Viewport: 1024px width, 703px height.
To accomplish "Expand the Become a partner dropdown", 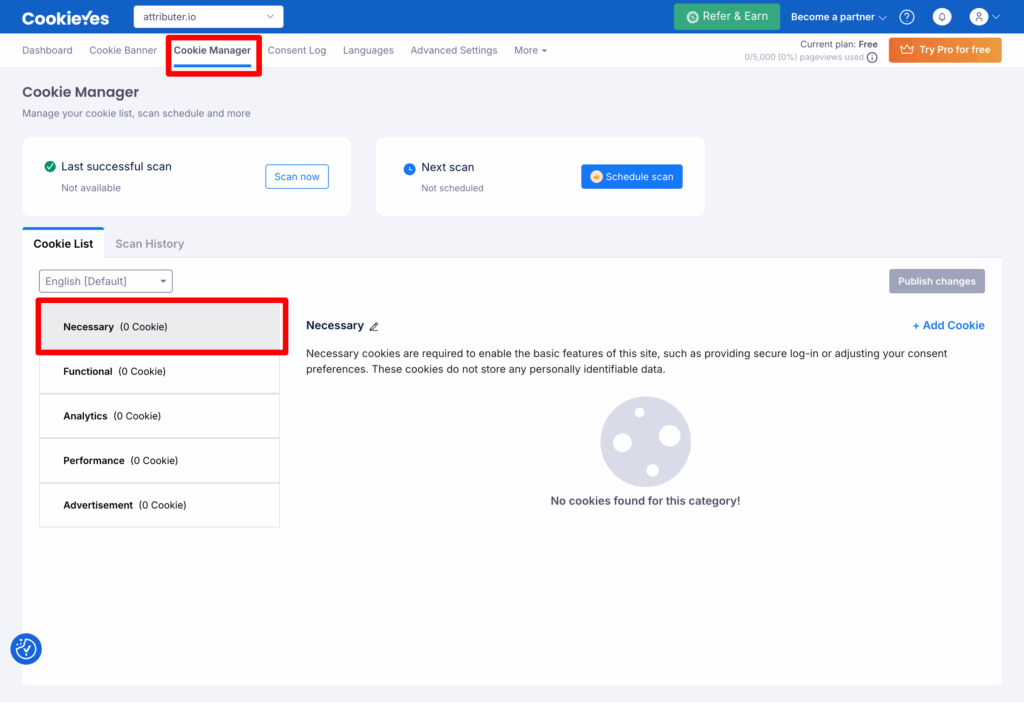I will 838,17.
